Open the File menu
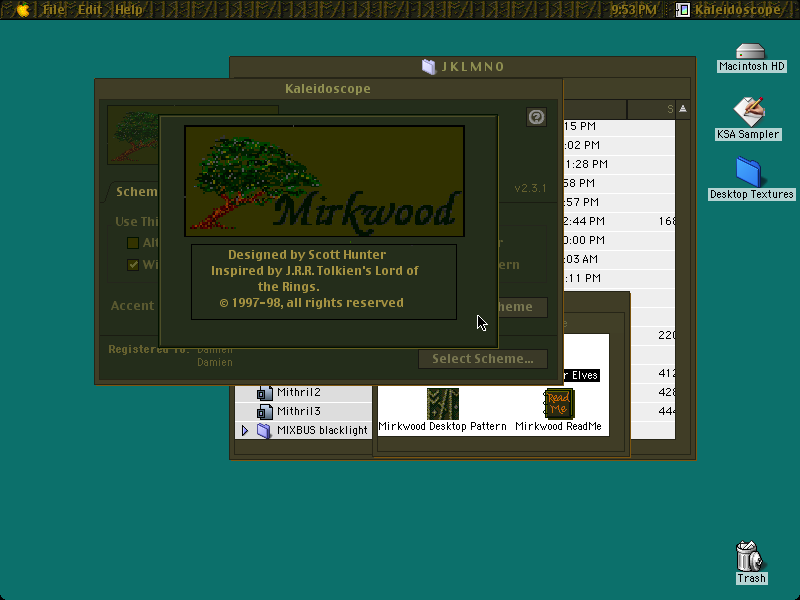This screenshot has height=600, width=800. 54,9
